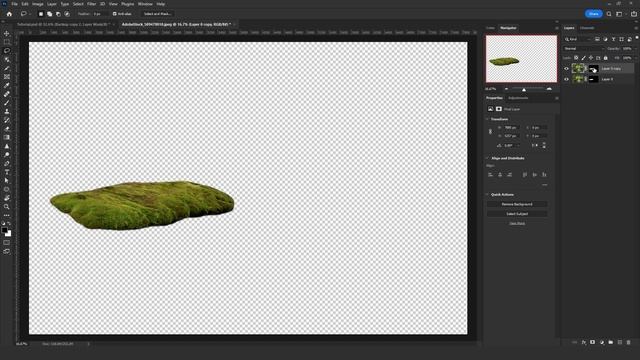Select the Eraser tool
The width and height of the screenshot is (640, 360).
point(7,129)
